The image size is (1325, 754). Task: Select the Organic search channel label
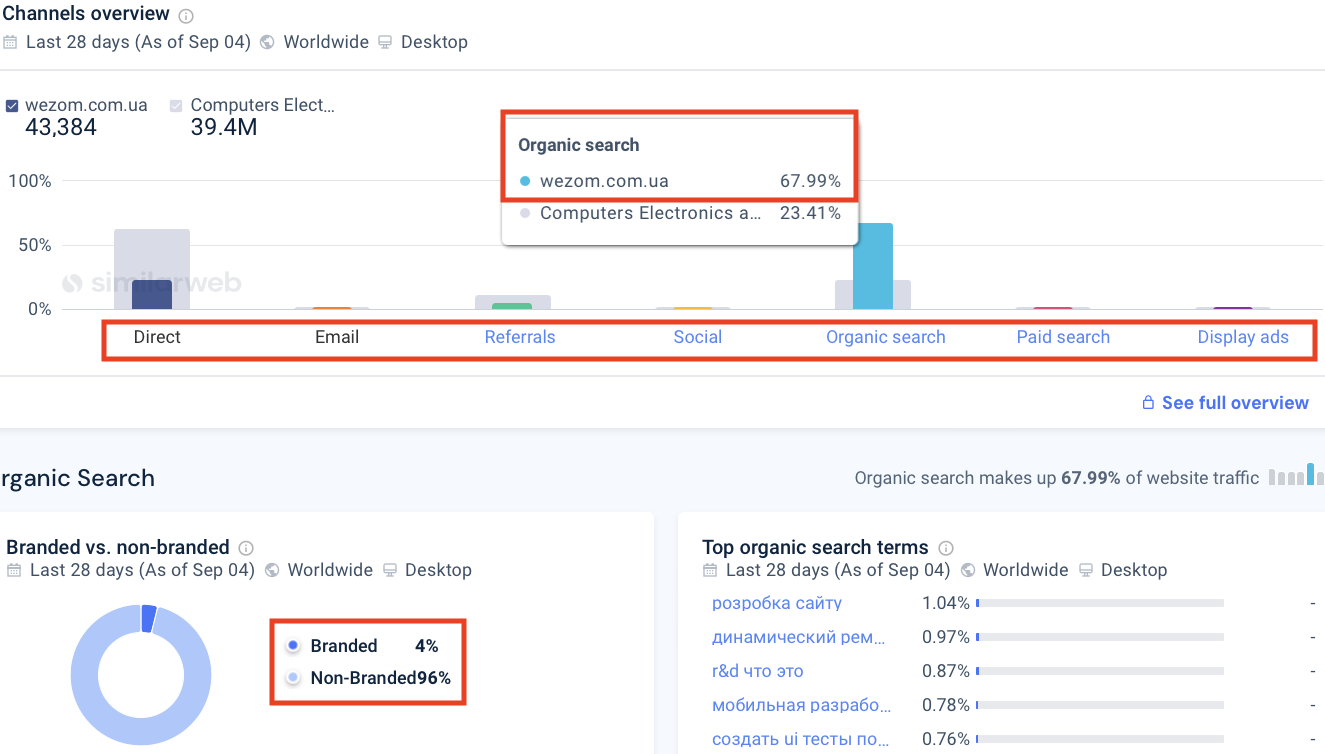(885, 337)
